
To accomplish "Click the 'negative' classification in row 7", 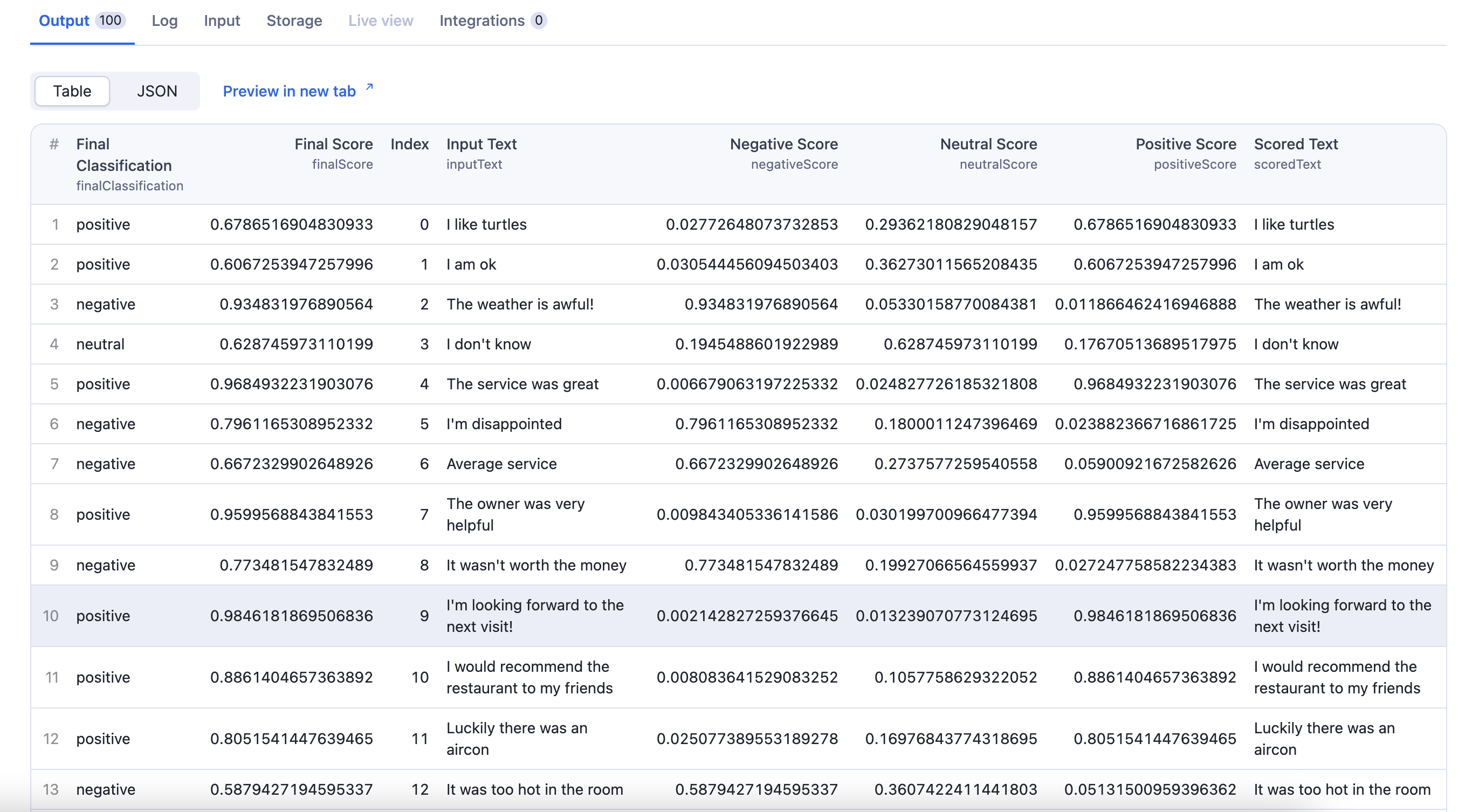I will tap(106, 464).
